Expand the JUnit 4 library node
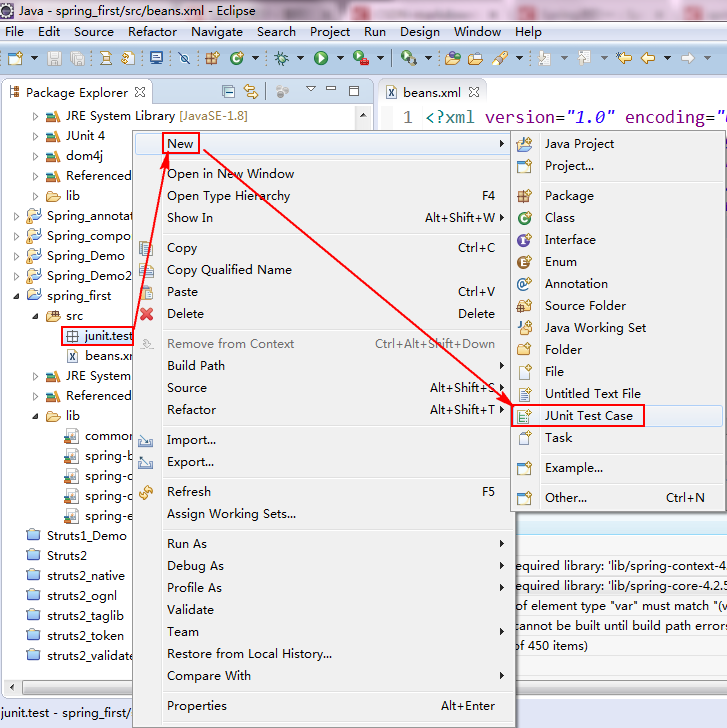Image resolution: width=727 pixels, height=728 pixels. [x=35, y=136]
